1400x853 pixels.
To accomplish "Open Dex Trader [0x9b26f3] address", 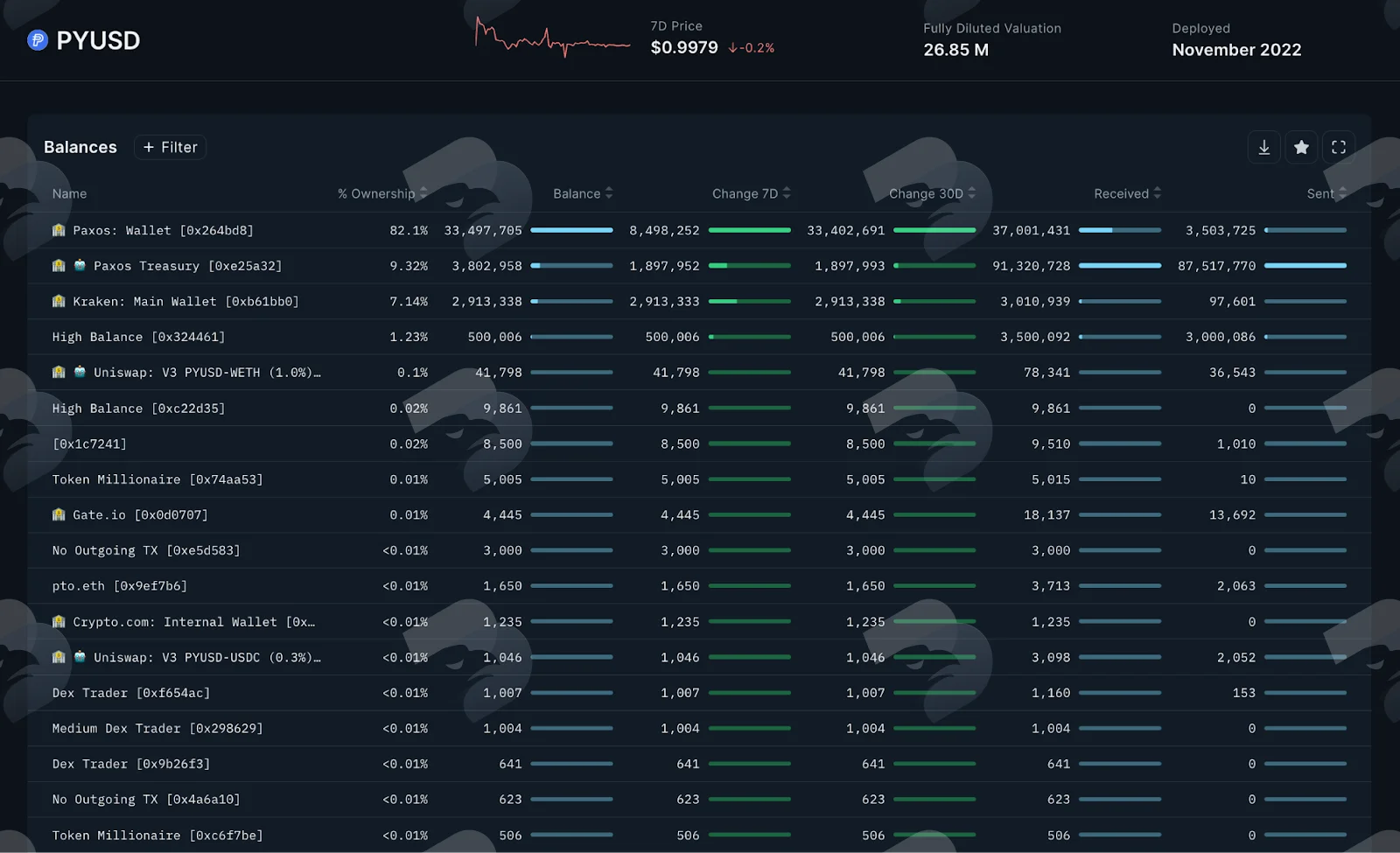I will tap(131, 764).
